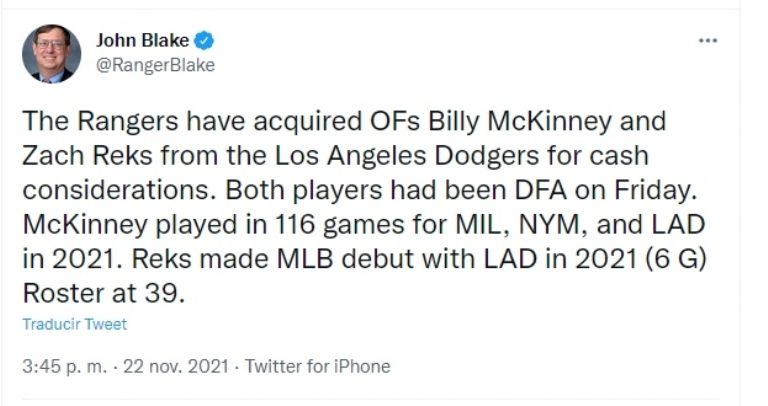
Task: Click John Blake's profile avatar photo
Action: click(x=51, y=54)
